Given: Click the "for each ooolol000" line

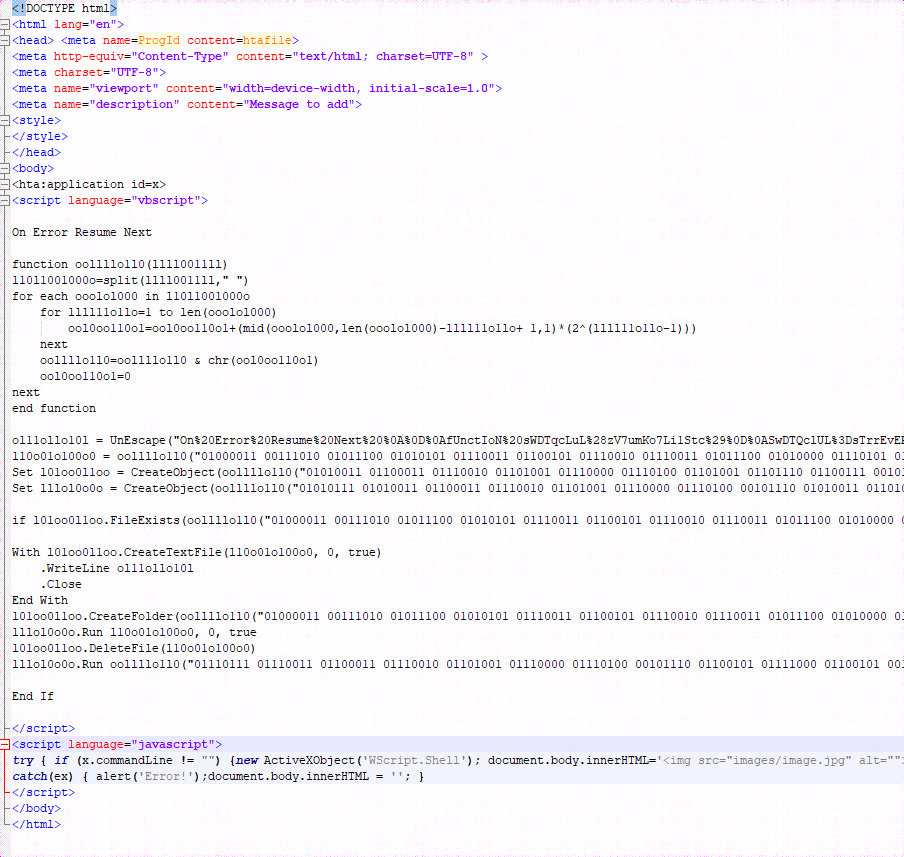Looking at the screenshot, I should [x=131, y=296].
